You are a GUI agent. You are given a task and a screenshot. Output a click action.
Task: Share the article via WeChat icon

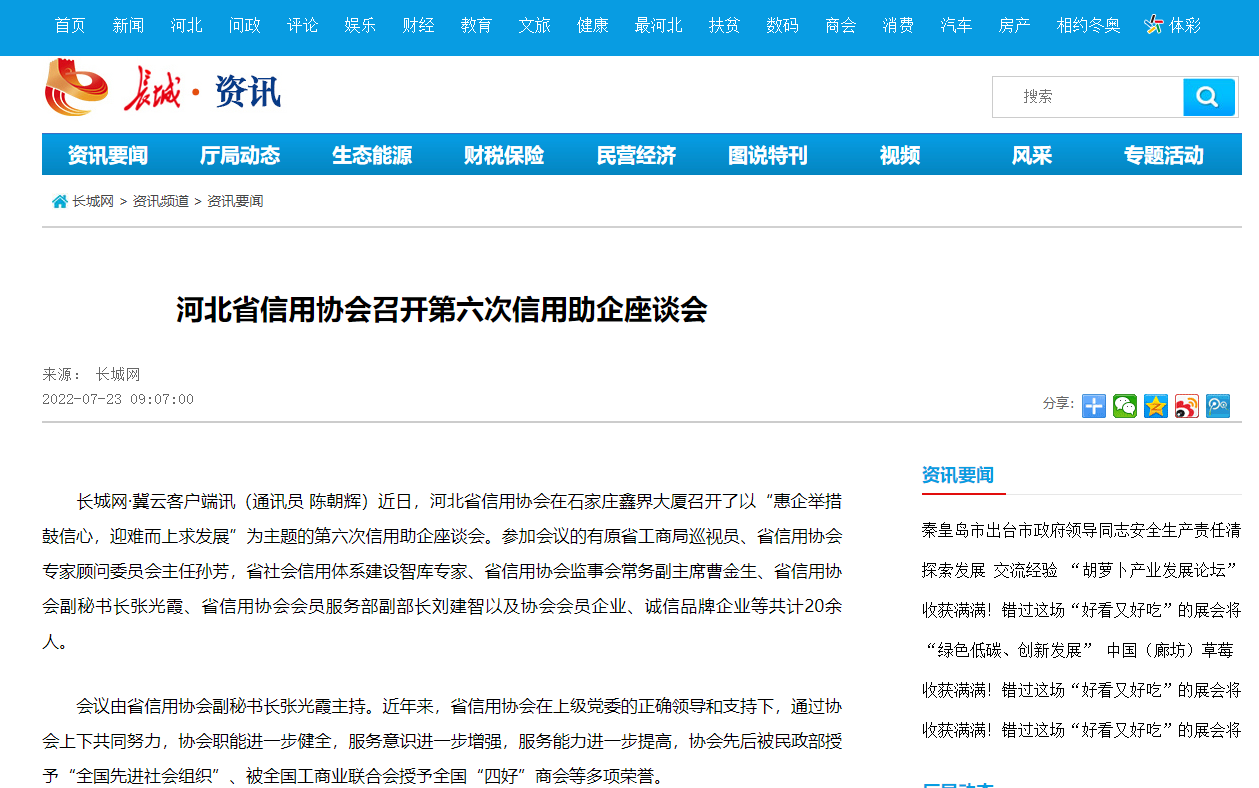pyautogui.click(x=1125, y=405)
